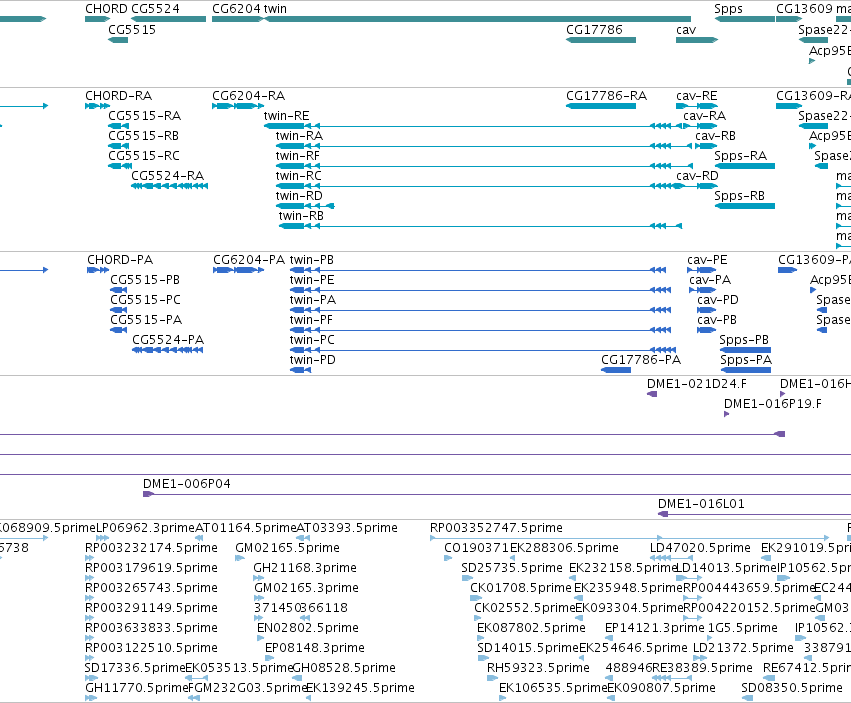Click the LD21372.5prime EST label
This screenshot has width=851, height=703.
(x=744, y=648)
